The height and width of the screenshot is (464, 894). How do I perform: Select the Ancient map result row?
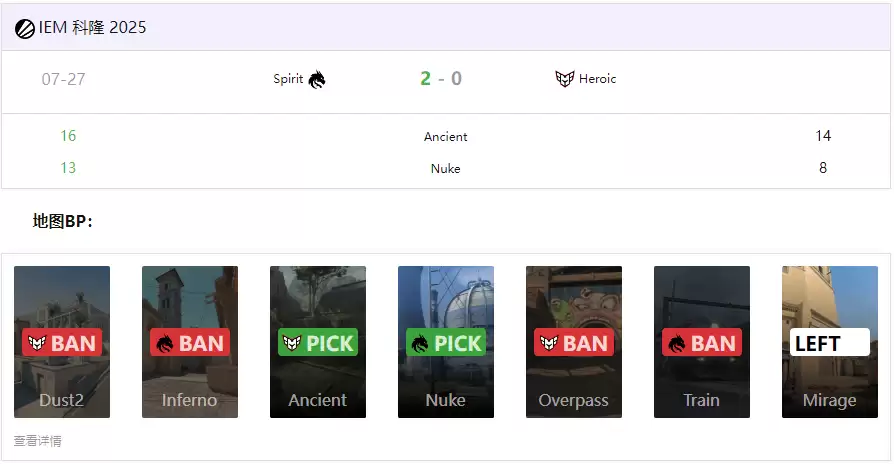point(446,136)
